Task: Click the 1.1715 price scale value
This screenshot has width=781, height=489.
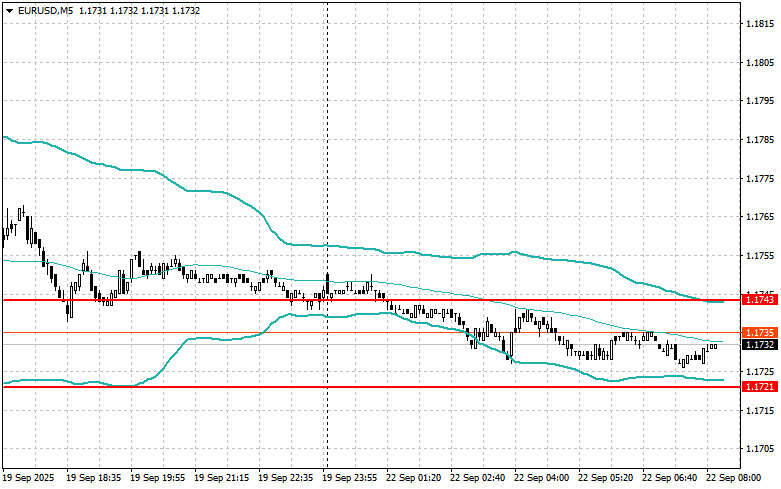Action: tap(760, 411)
